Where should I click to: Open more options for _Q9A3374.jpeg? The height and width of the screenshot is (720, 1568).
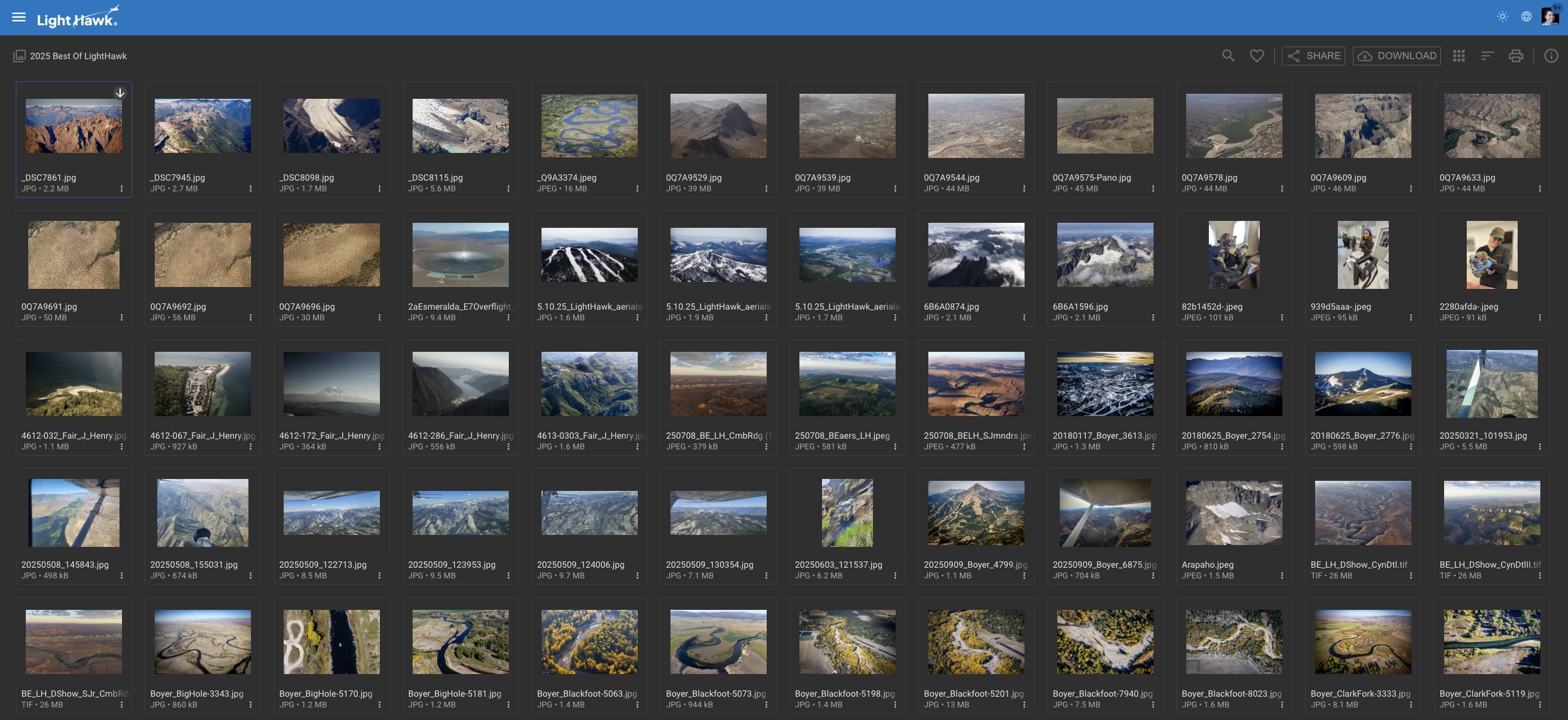(637, 189)
